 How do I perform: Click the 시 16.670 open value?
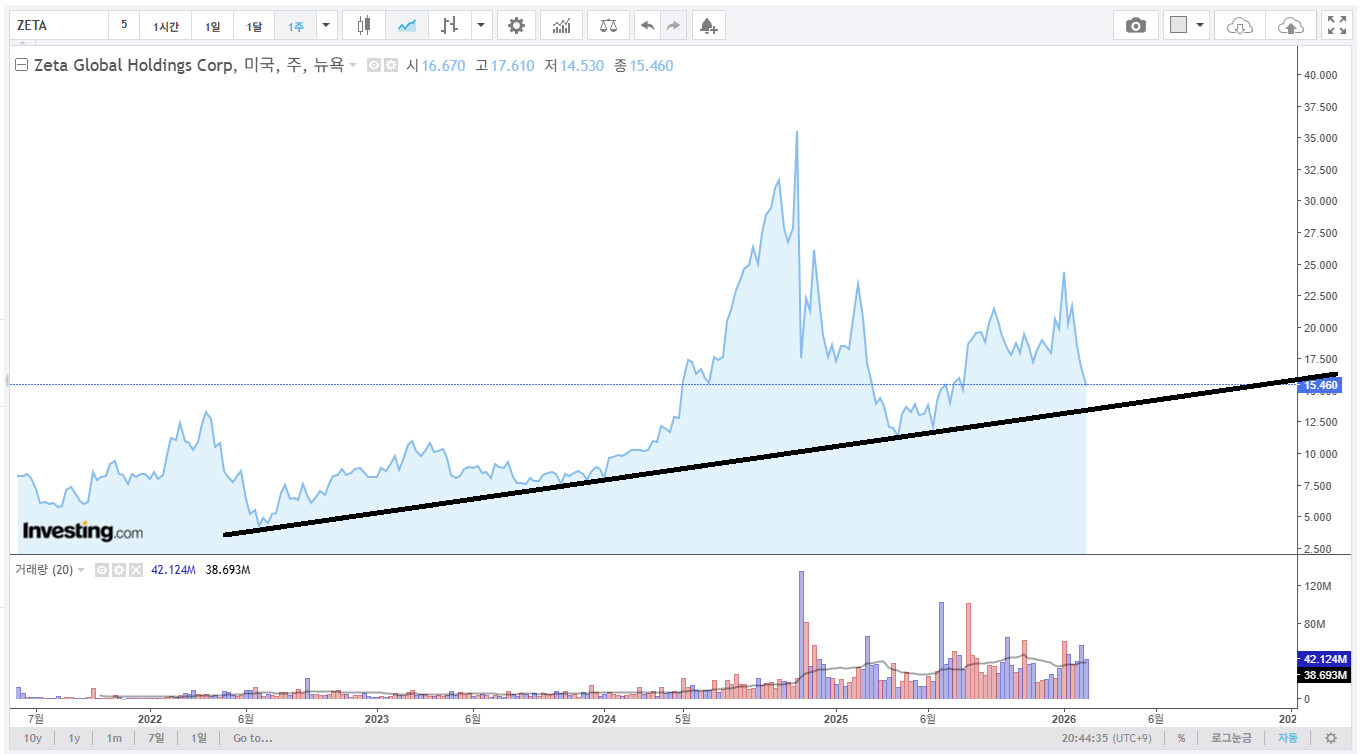435,66
